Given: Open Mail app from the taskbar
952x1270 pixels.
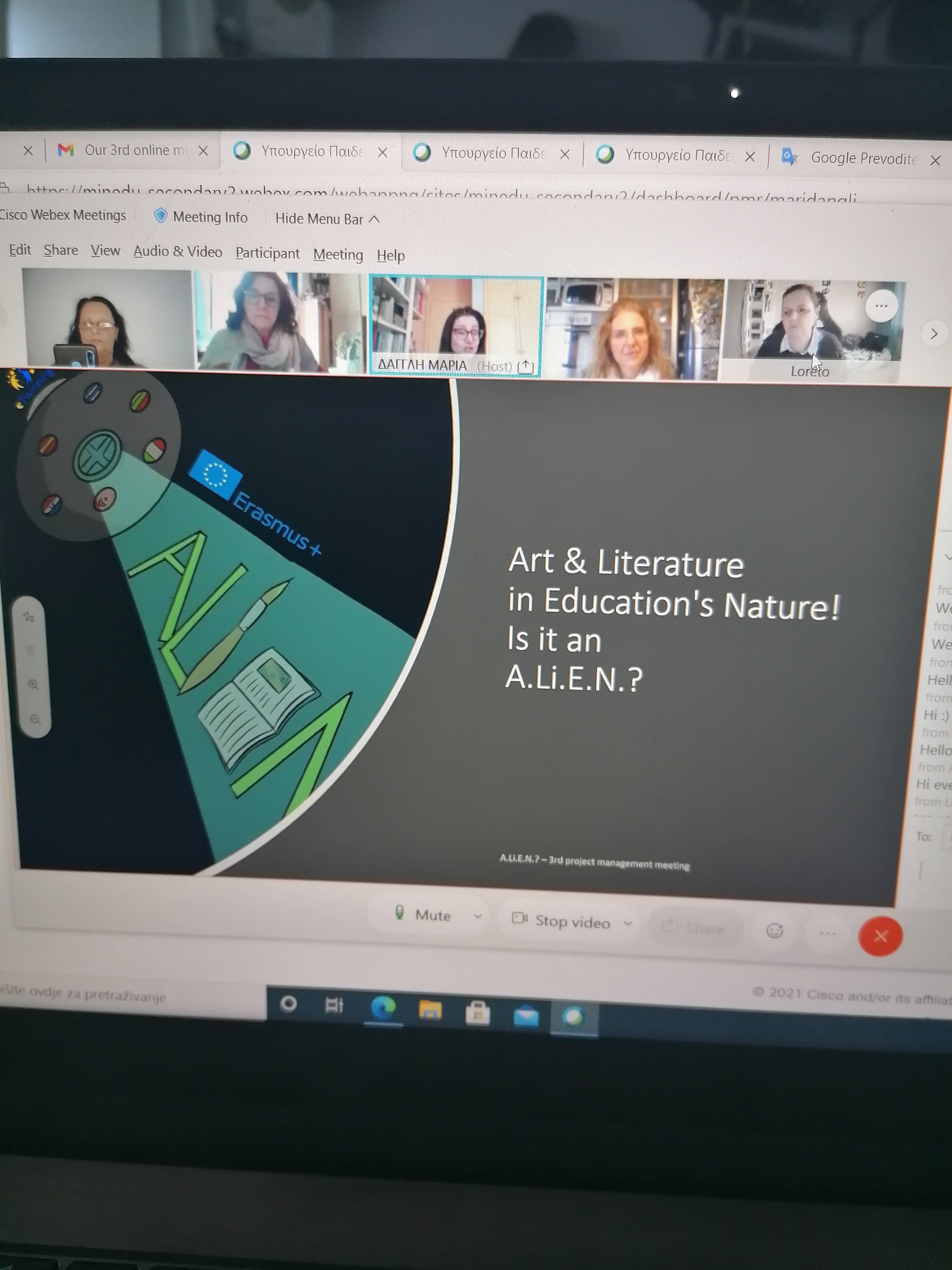Looking at the screenshot, I should pos(526,1016).
